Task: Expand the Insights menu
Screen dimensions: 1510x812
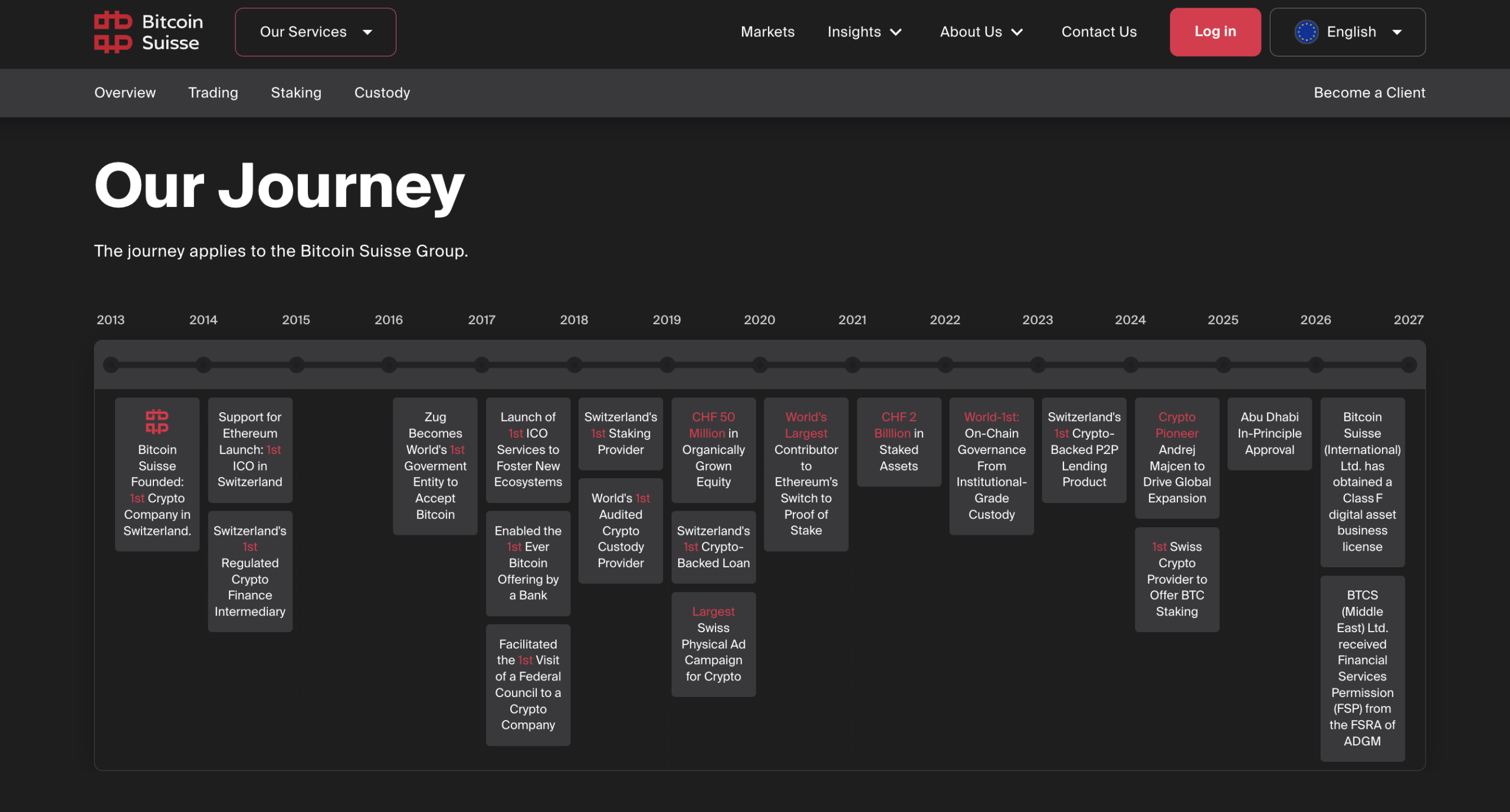Action: coord(865,32)
